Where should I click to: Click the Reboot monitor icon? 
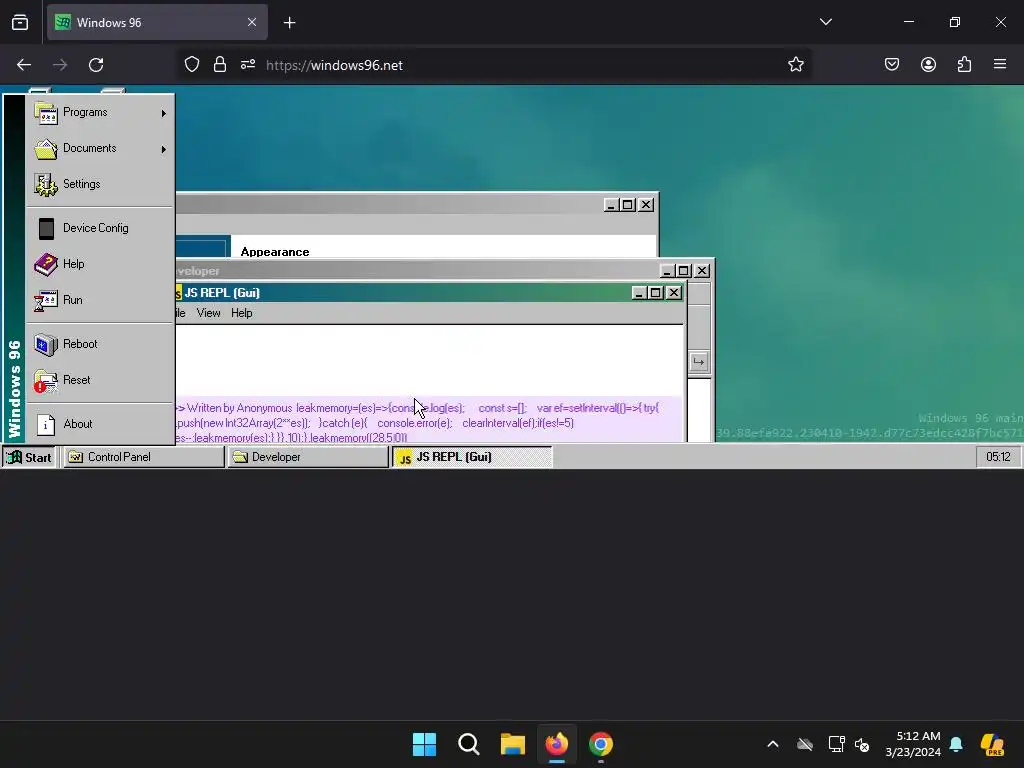pyautogui.click(x=46, y=344)
